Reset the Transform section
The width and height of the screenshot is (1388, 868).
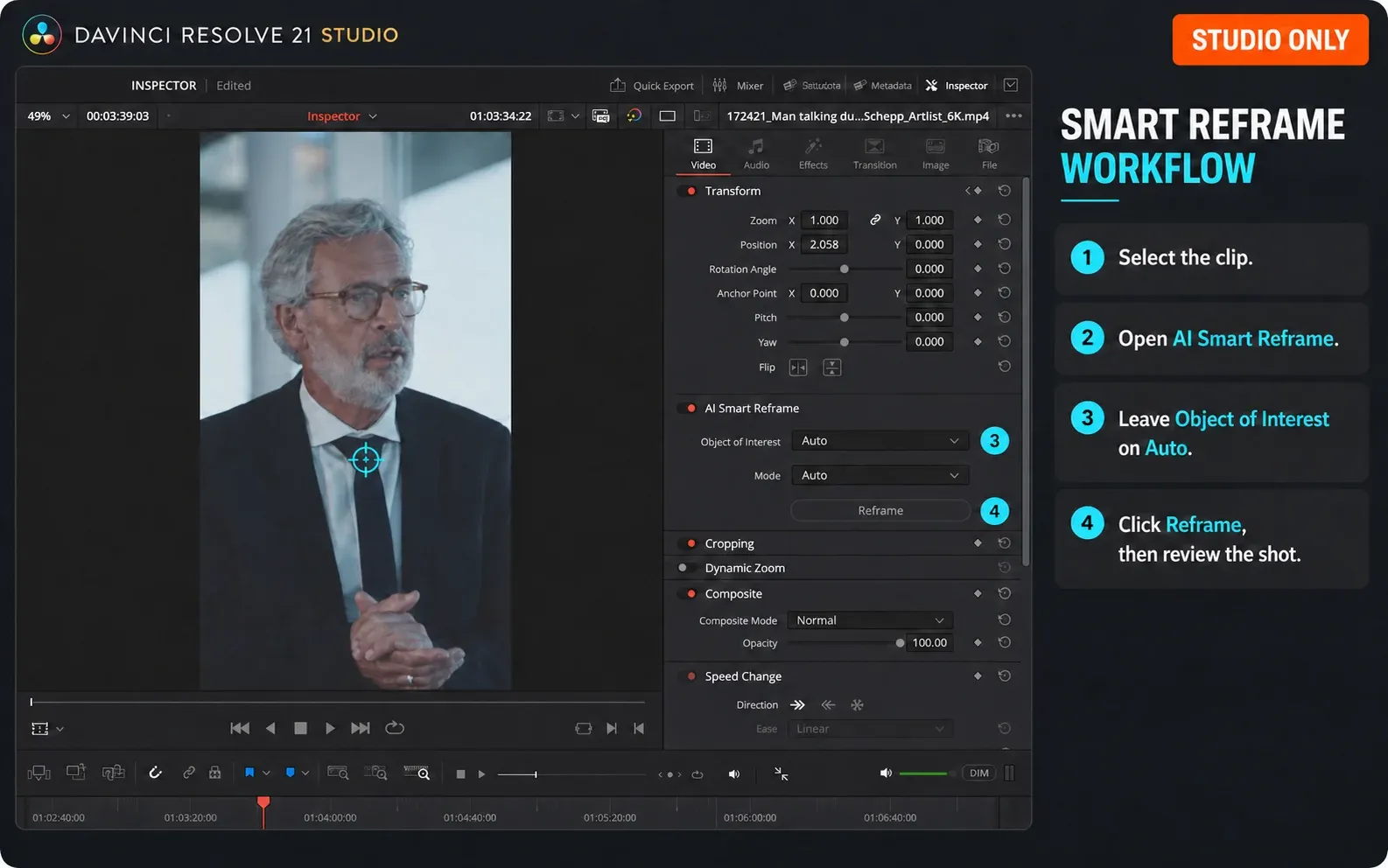1005,191
